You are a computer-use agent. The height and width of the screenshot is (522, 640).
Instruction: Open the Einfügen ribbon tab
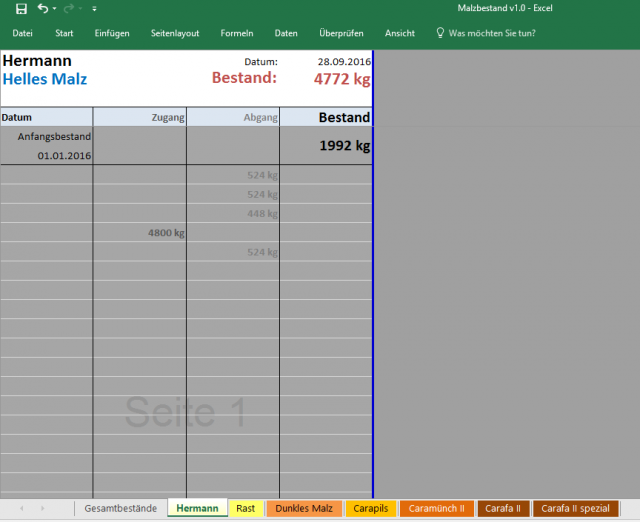click(112, 33)
